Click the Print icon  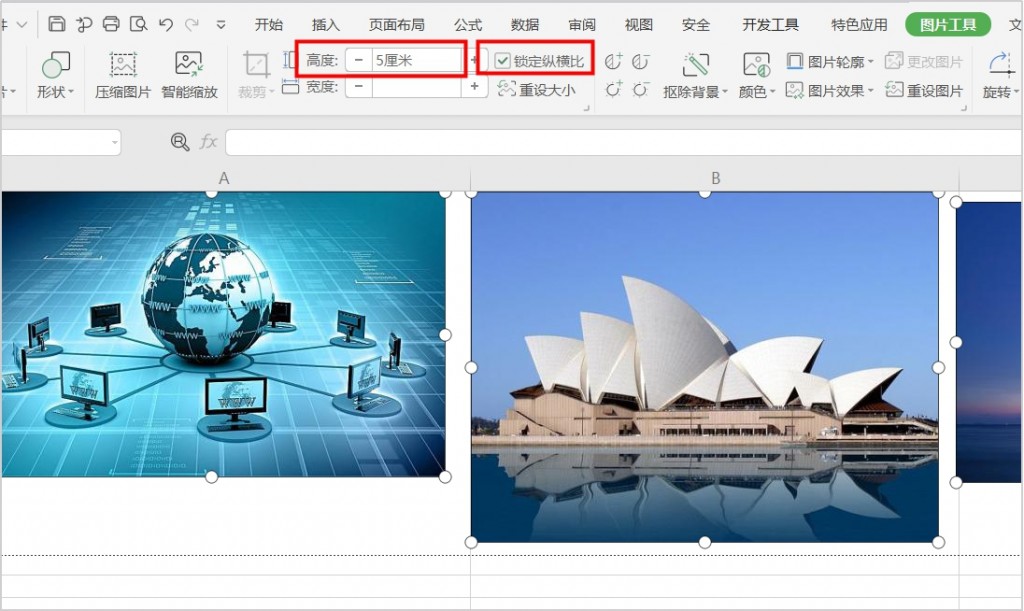coord(111,24)
